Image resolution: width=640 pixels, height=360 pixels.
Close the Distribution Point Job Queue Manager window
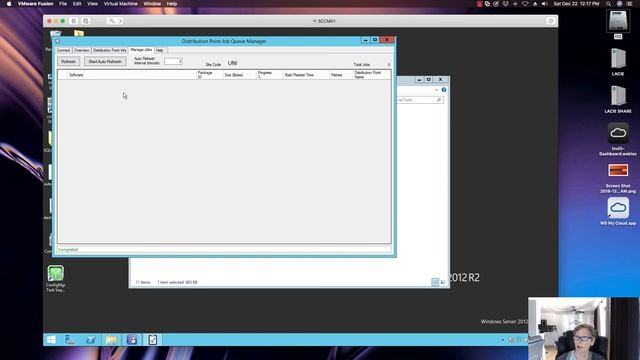click(387, 40)
